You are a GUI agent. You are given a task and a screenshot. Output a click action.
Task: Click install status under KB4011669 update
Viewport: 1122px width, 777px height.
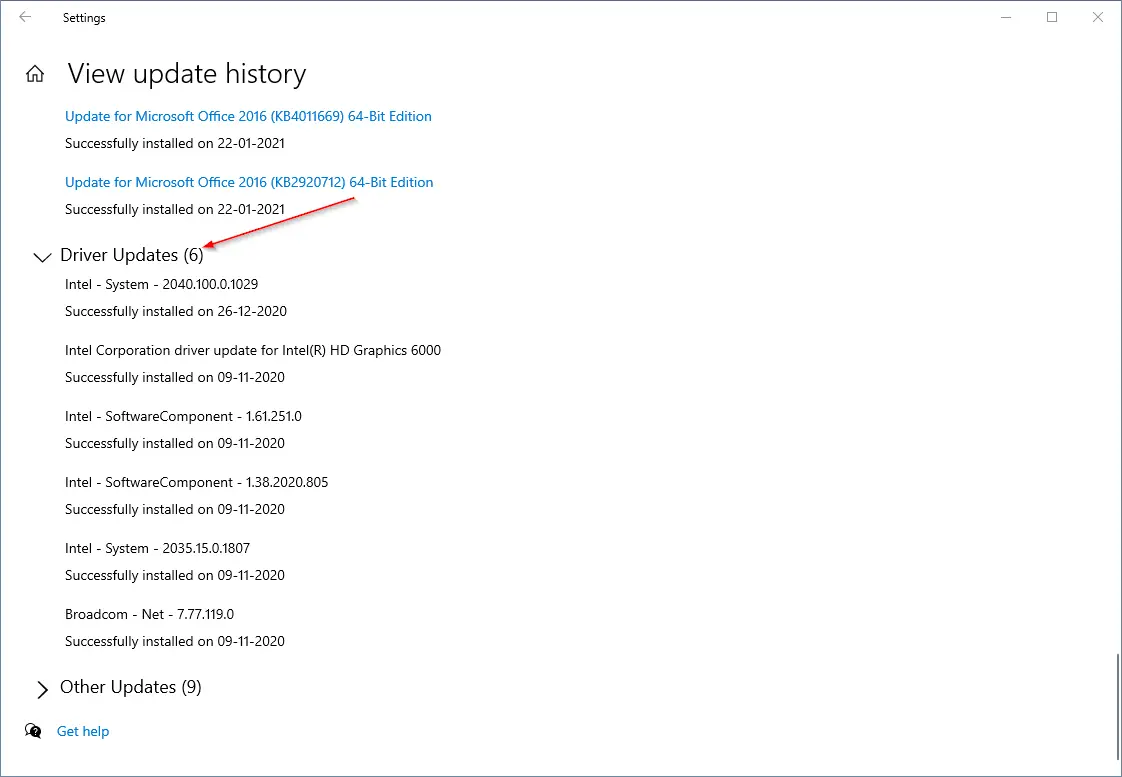(x=175, y=143)
